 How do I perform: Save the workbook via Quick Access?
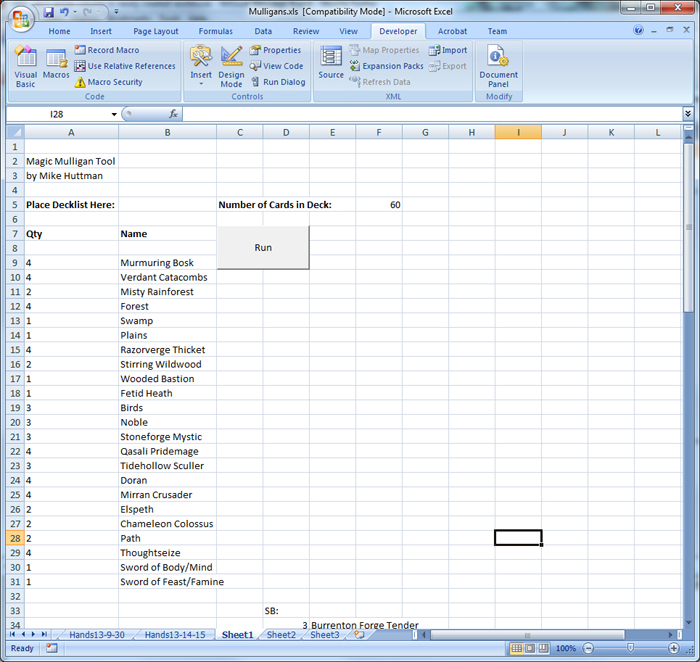coord(48,12)
